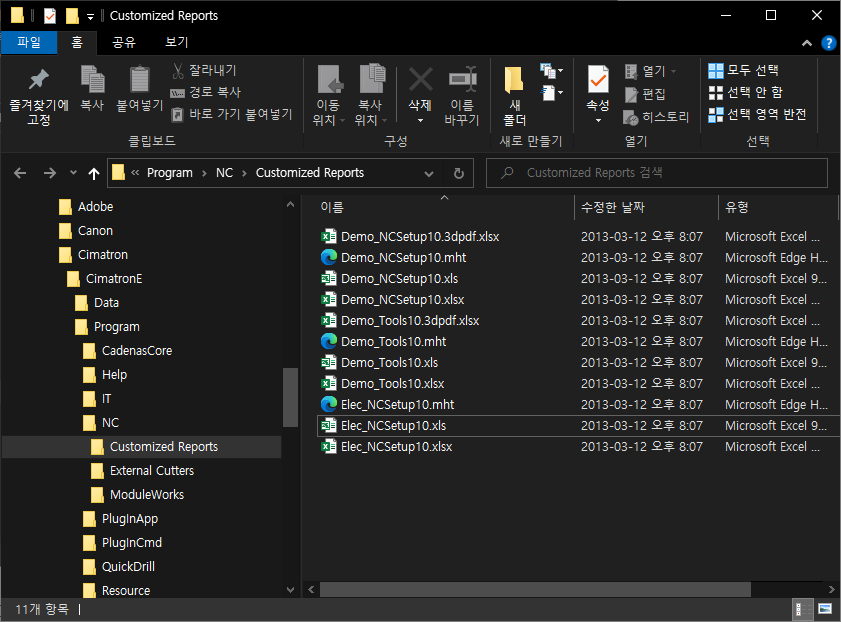
Task: Click the Cut (잘라내기) scissors icon
Action: [x=178, y=70]
